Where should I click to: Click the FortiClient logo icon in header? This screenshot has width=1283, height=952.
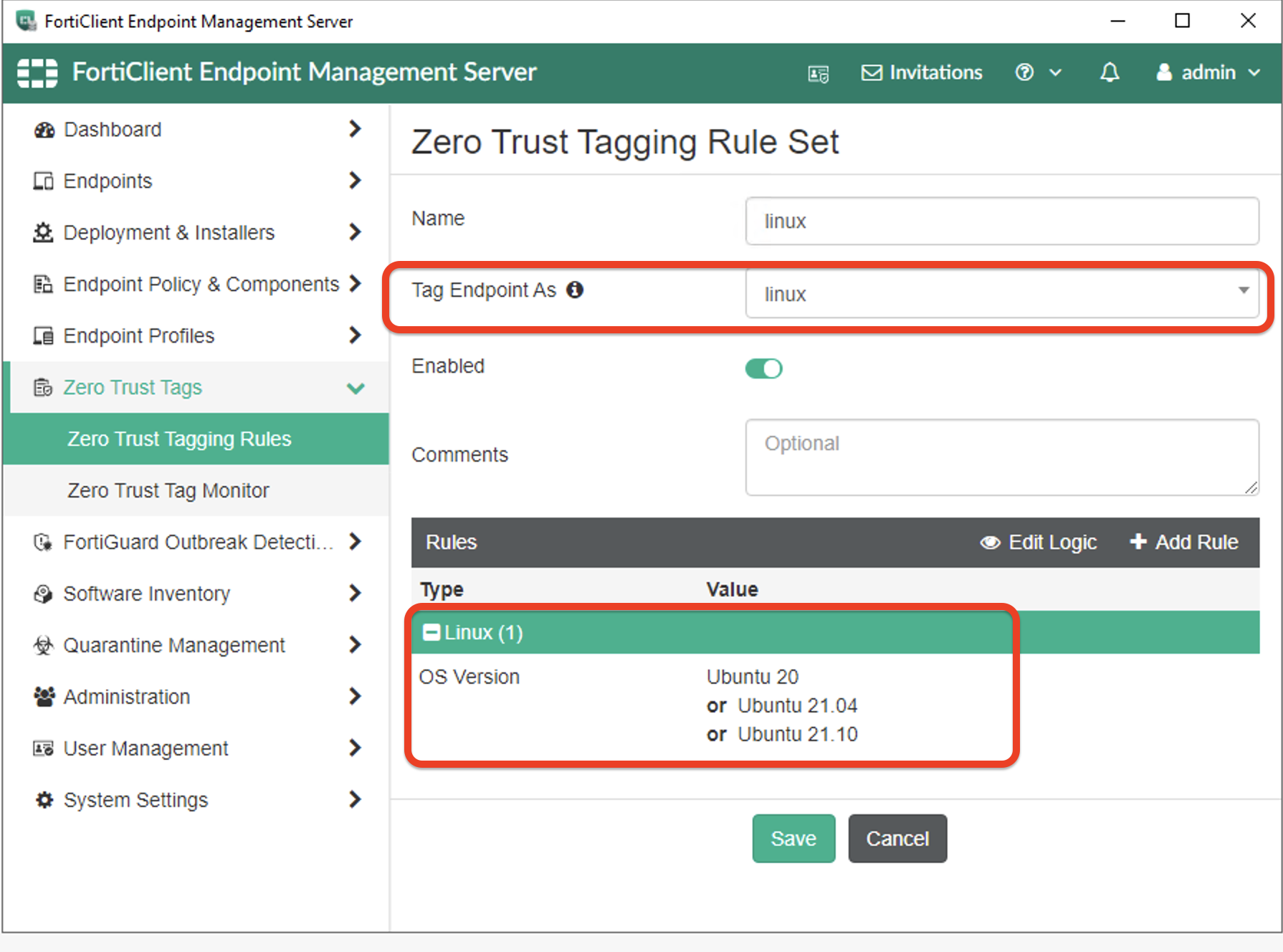pos(37,72)
